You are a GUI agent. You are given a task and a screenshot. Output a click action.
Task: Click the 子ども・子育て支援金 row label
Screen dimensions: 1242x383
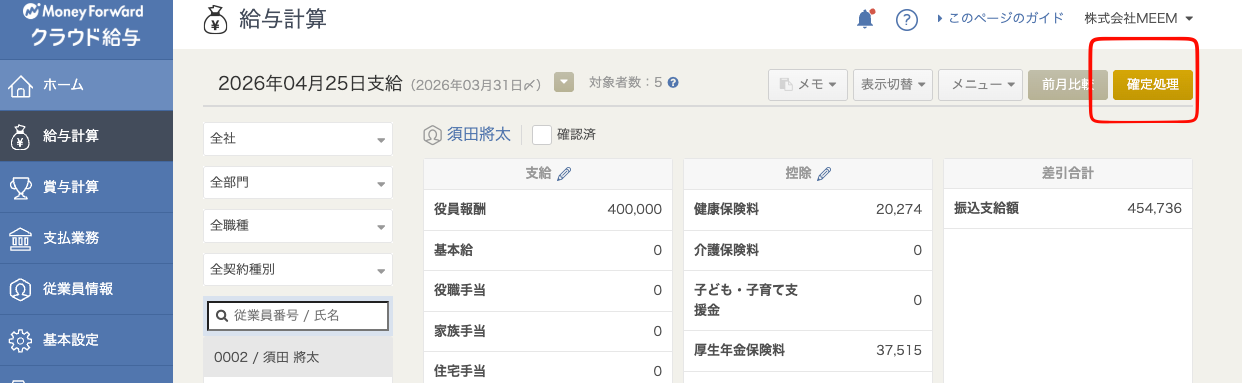(x=746, y=300)
